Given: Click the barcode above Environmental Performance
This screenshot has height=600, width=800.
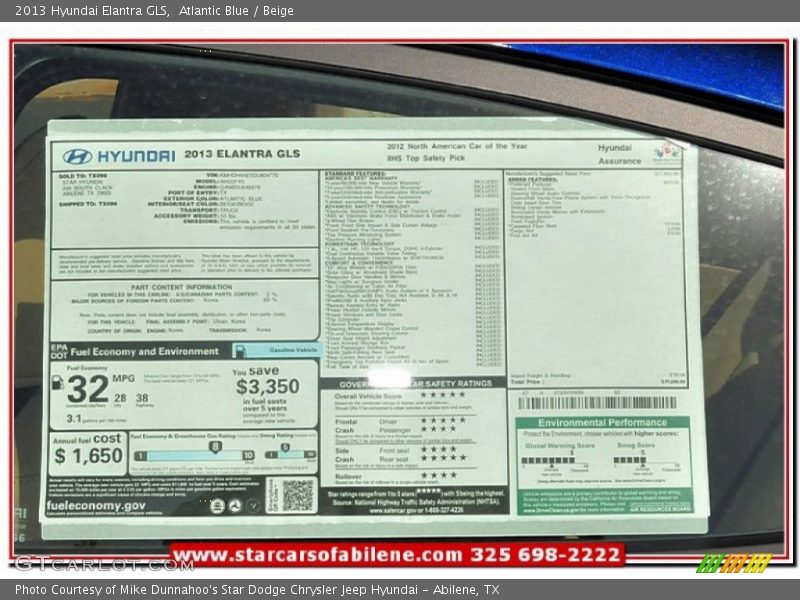Looking at the screenshot, I should (x=597, y=403).
